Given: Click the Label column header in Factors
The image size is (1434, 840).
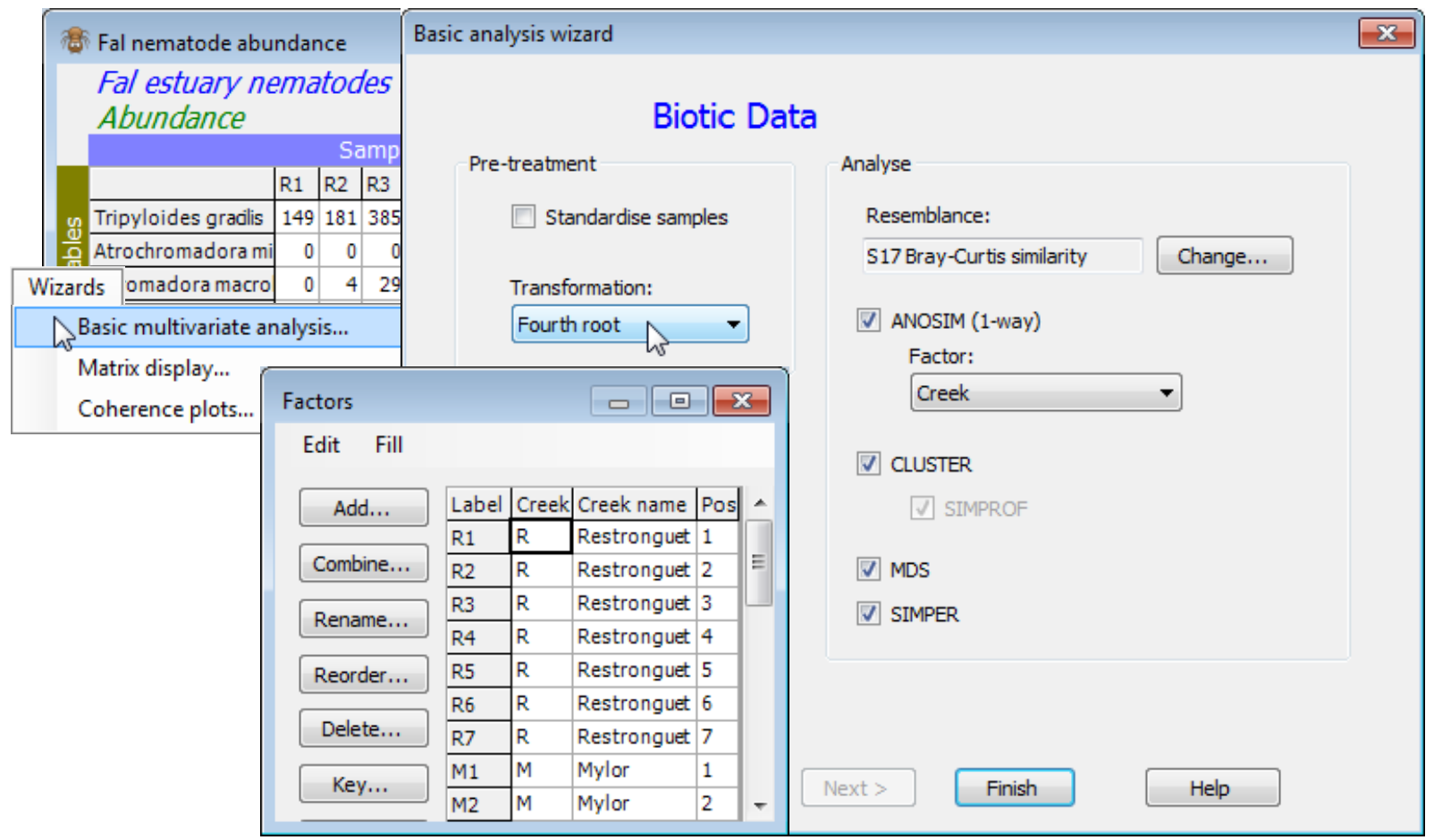Looking at the screenshot, I should coord(478,504).
